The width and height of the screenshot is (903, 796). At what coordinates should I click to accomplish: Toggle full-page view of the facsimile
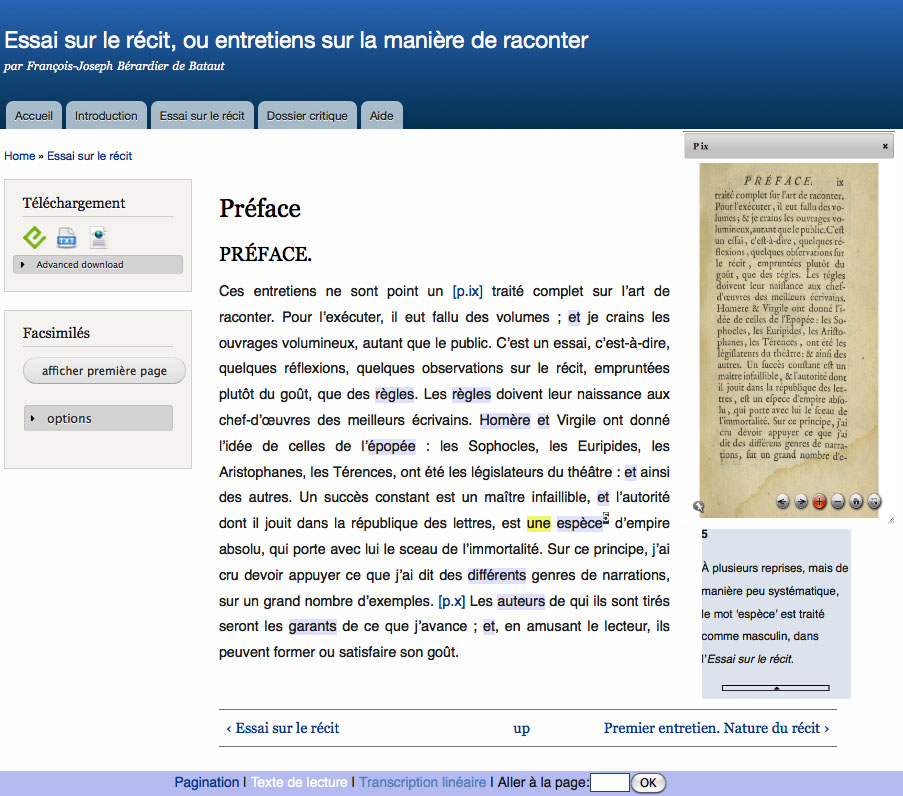coord(874,502)
